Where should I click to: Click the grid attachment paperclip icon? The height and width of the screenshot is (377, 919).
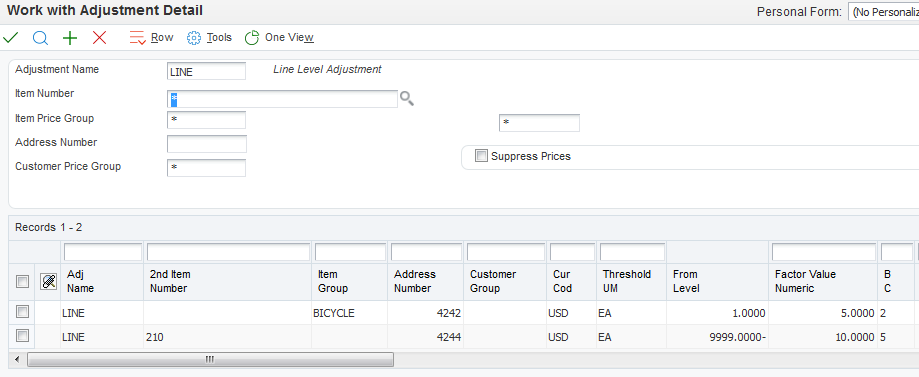click(48, 281)
